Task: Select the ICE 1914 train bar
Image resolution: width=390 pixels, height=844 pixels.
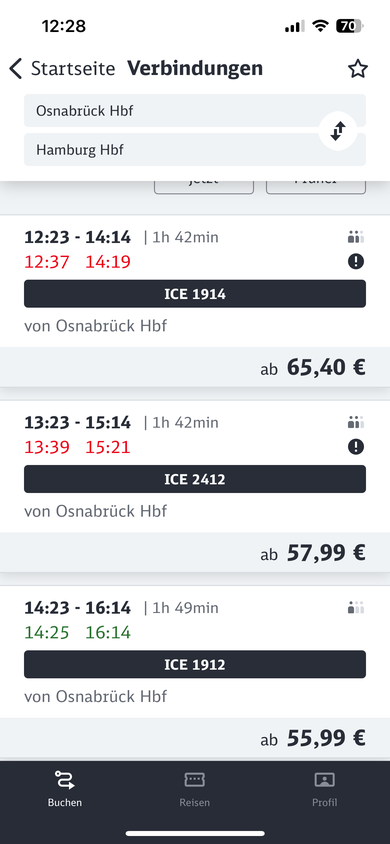Action: click(x=195, y=294)
